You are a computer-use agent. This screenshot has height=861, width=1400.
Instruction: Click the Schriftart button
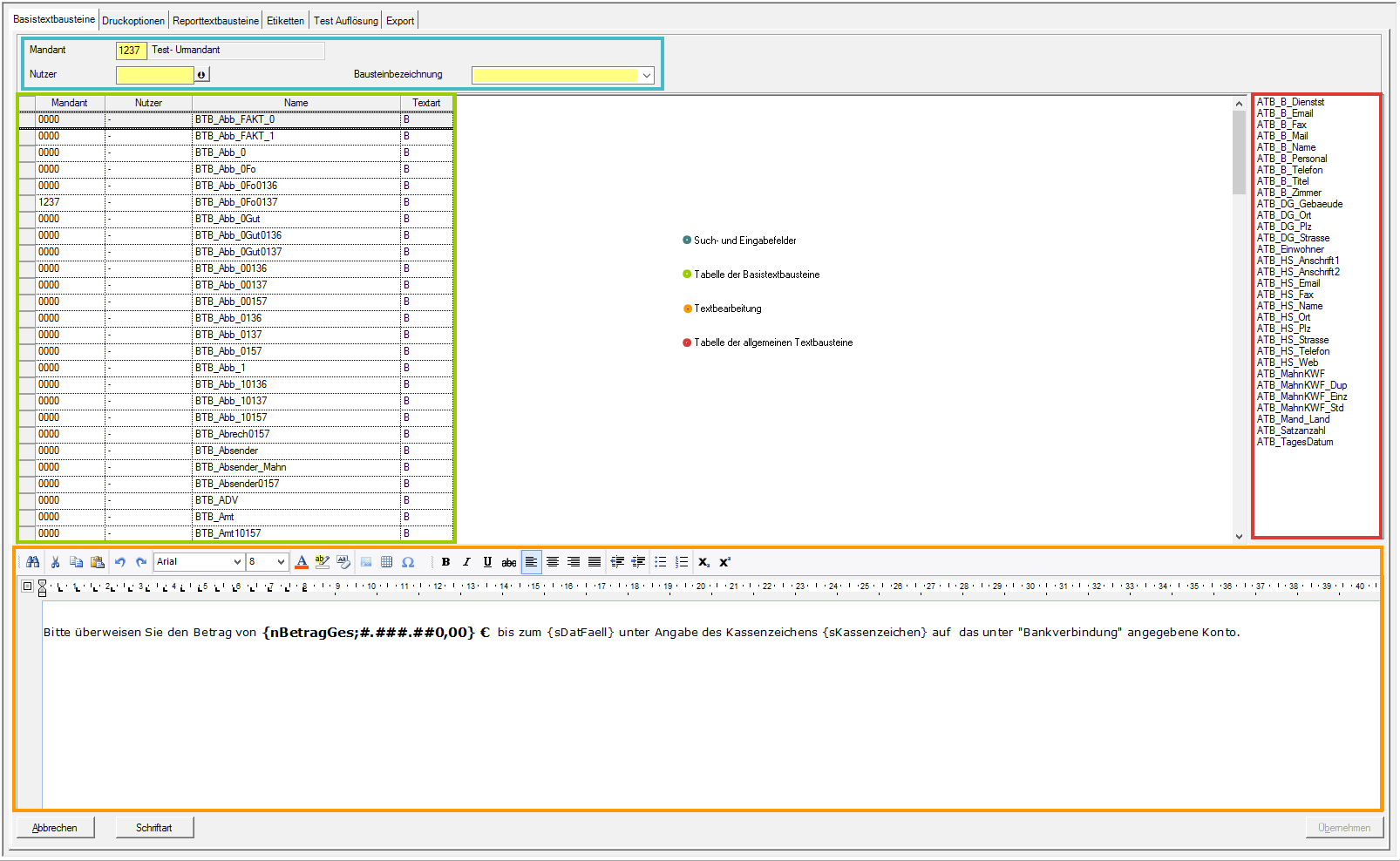click(x=154, y=828)
